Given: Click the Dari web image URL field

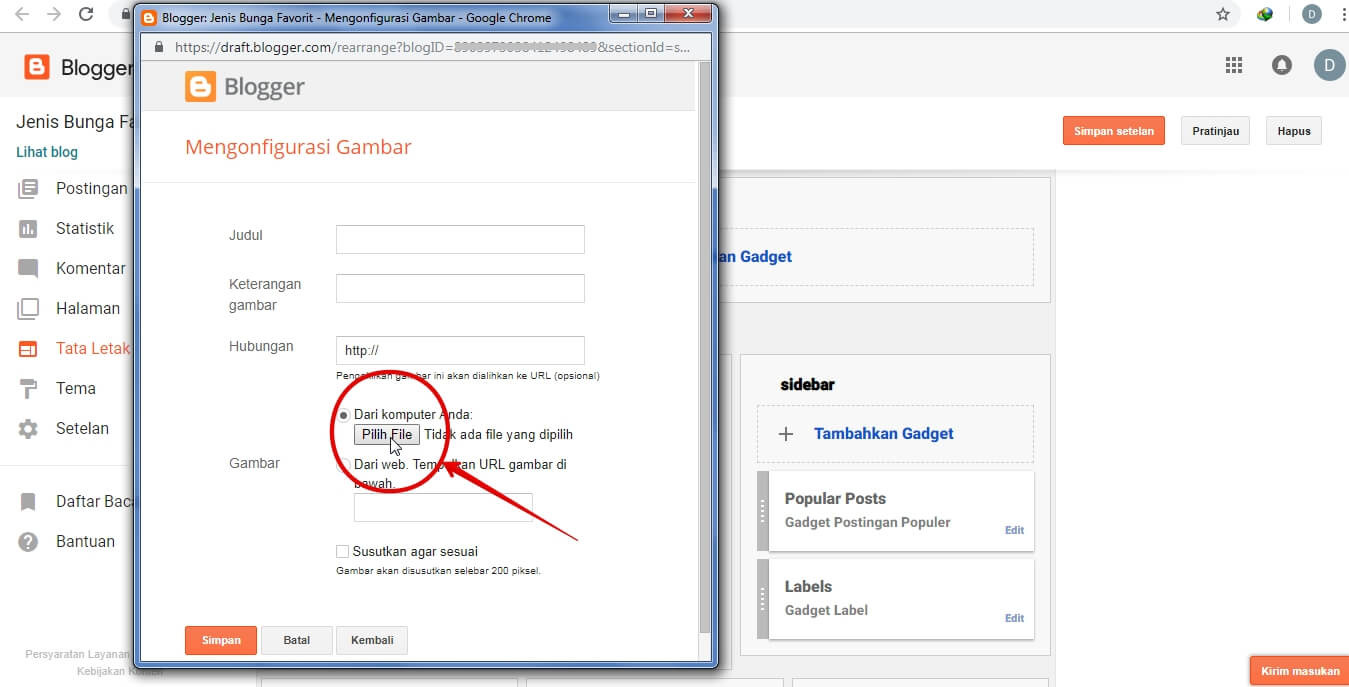Looking at the screenshot, I should coord(443,507).
